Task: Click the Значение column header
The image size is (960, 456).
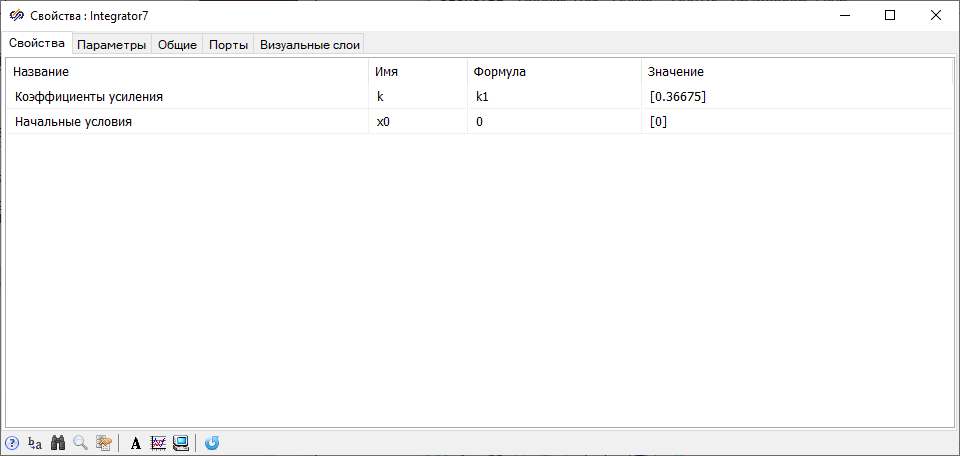Action: click(676, 72)
